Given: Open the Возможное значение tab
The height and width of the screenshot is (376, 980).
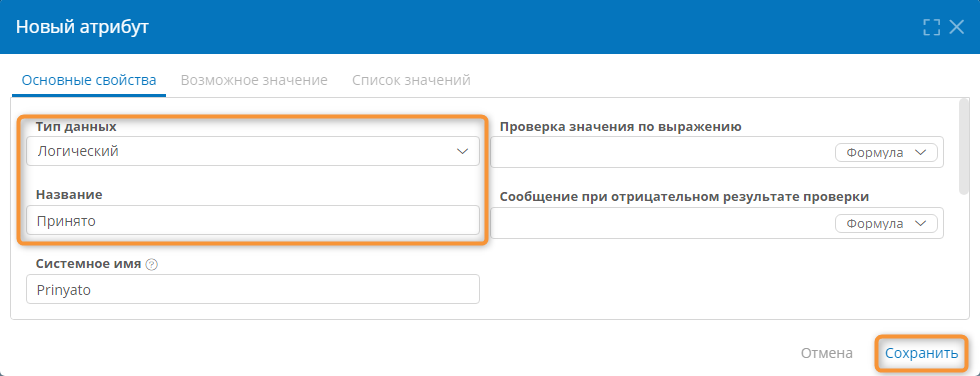Looking at the screenshot, I should (x=254, y=81).
